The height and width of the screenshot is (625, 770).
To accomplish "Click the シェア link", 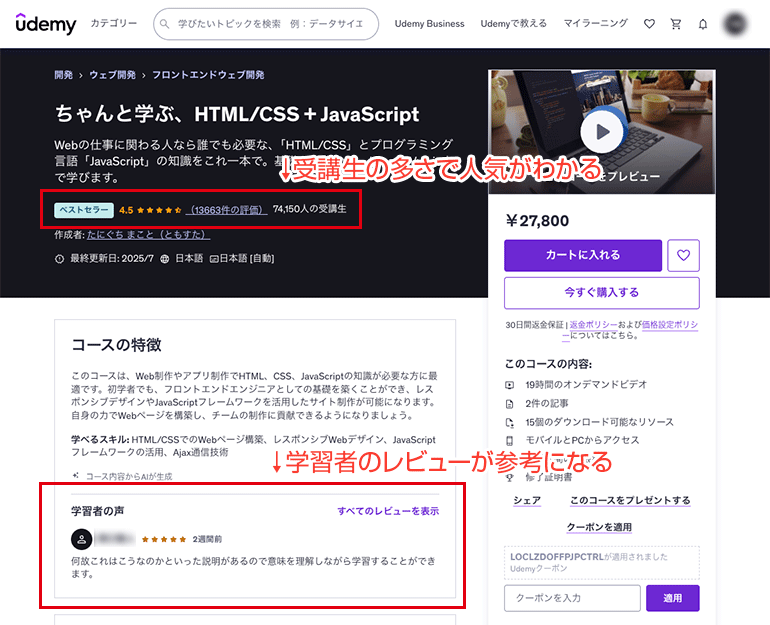I will pyautogui.click(x=527, y=500).
